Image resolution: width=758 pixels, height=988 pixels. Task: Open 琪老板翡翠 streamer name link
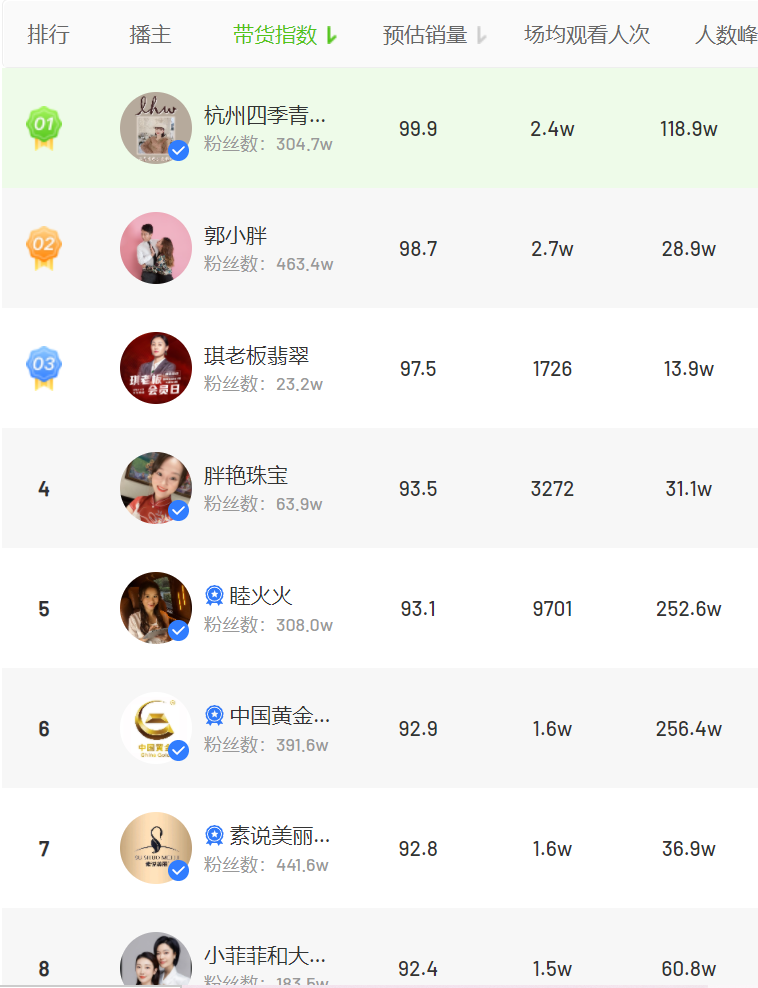pyautogui.click(x=256, y=355)
